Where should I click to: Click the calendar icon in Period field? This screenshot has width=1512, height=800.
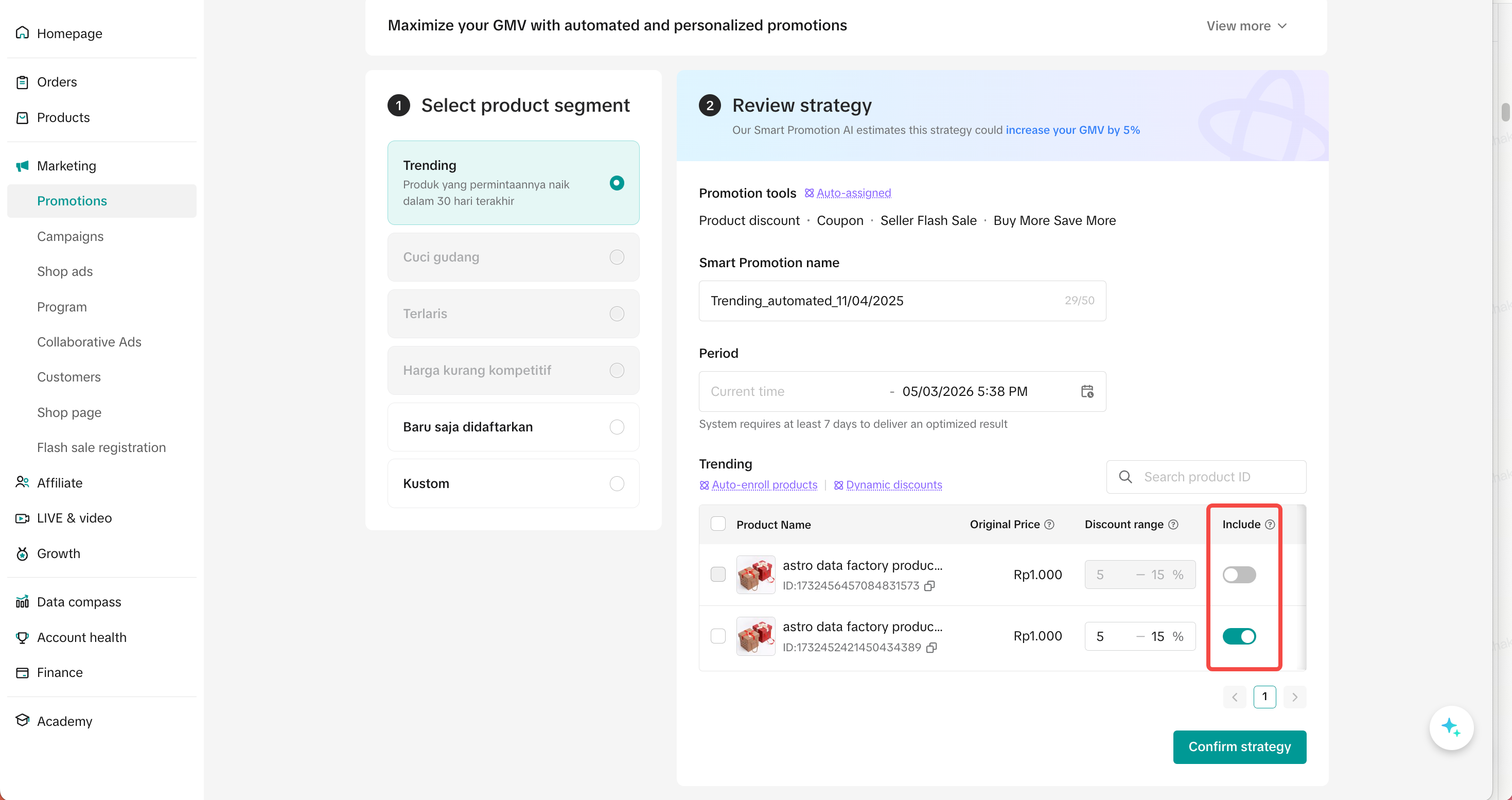coord(1087,391)
